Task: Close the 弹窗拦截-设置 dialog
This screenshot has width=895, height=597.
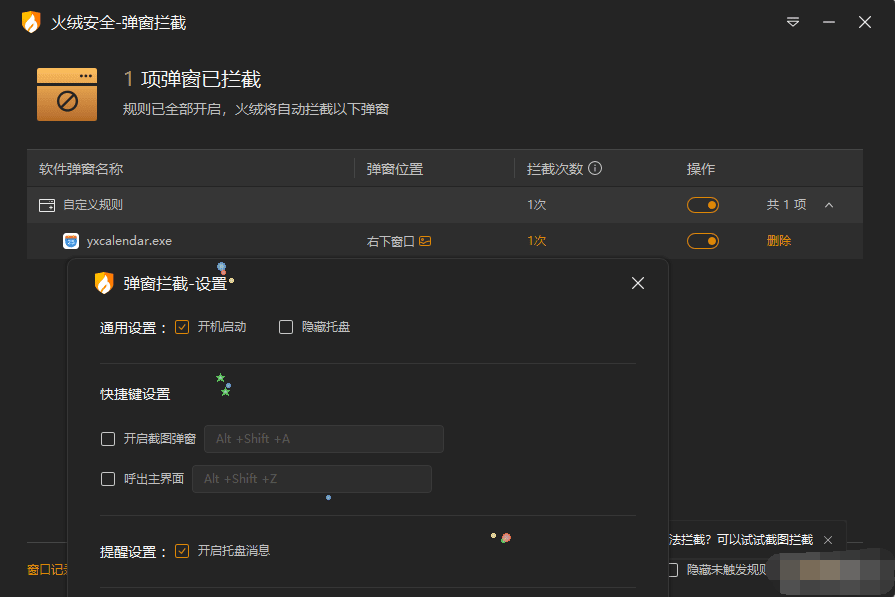Action: [638, 283]
